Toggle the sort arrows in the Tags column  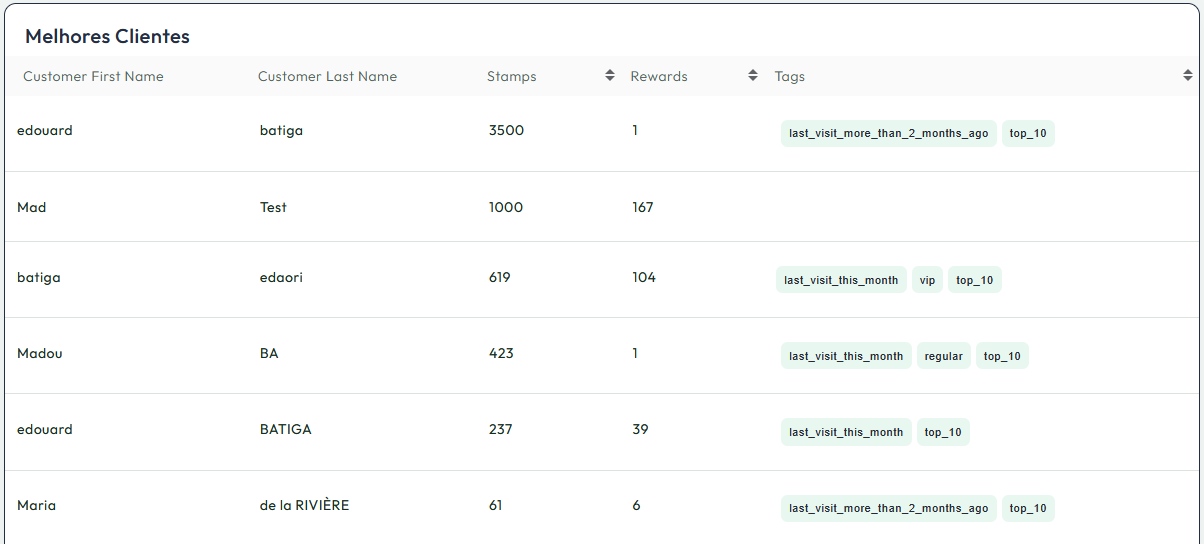coord(1187,76)
